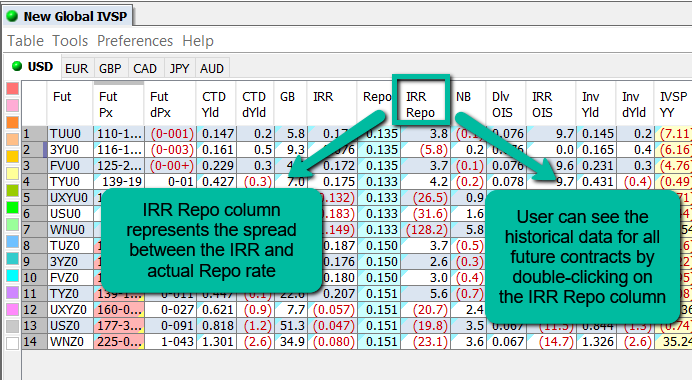The width and height of the screenshot is (692, 380).
Task: Switch to the GBP tab
Action: point(110,68)
